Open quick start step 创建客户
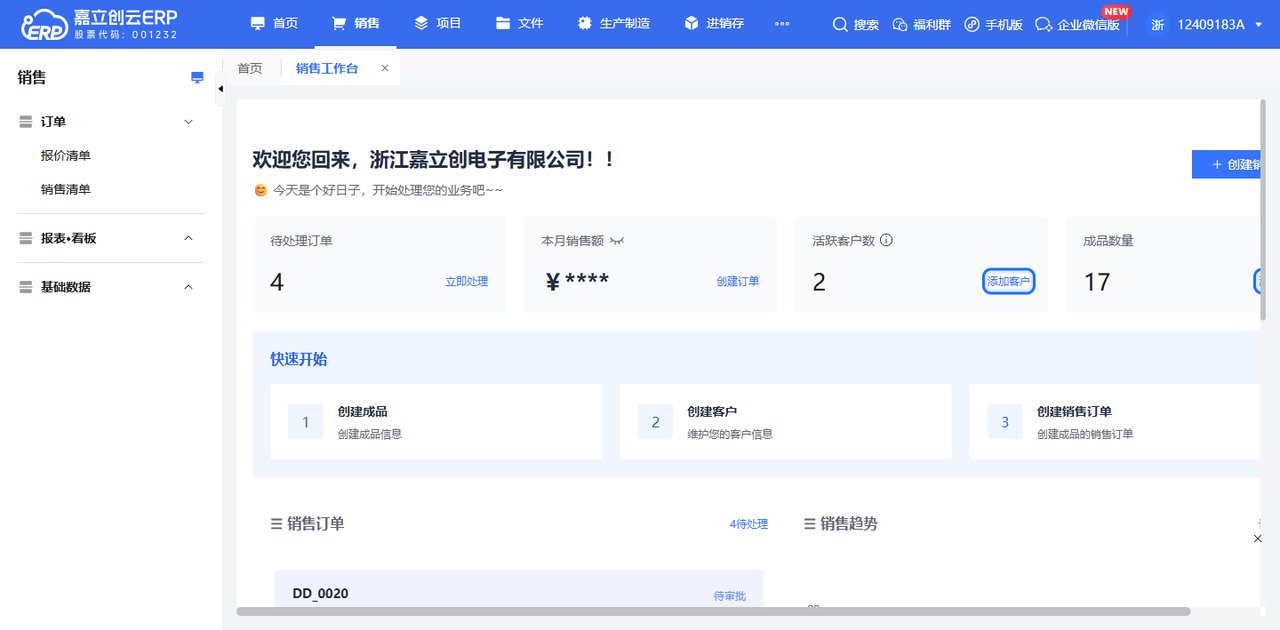The width and height of the screenshot is (1280, 630). [785, 422]
